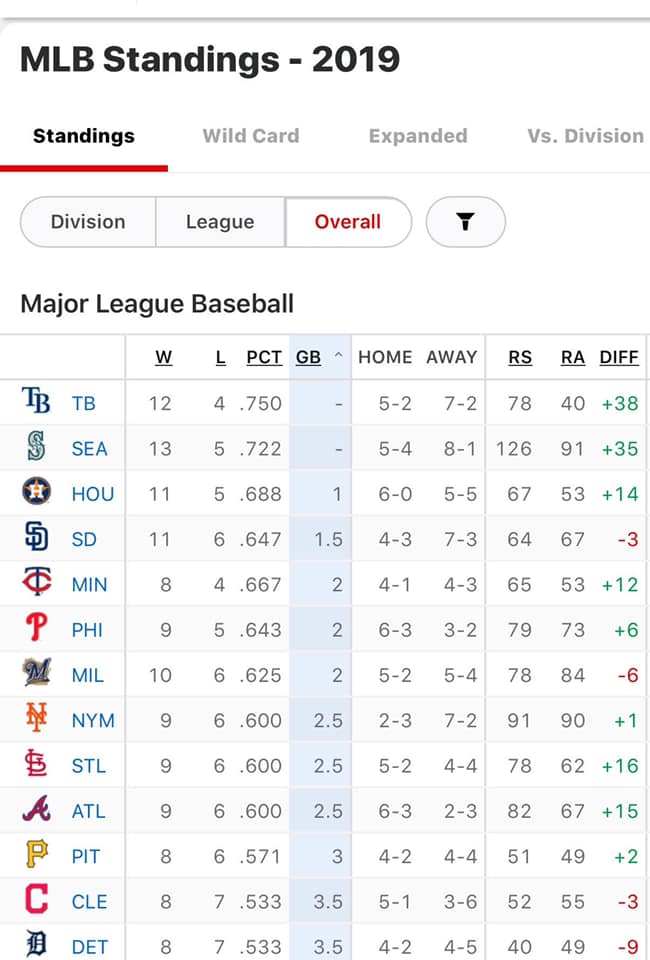Open the Expanded tab

[418, 136]
